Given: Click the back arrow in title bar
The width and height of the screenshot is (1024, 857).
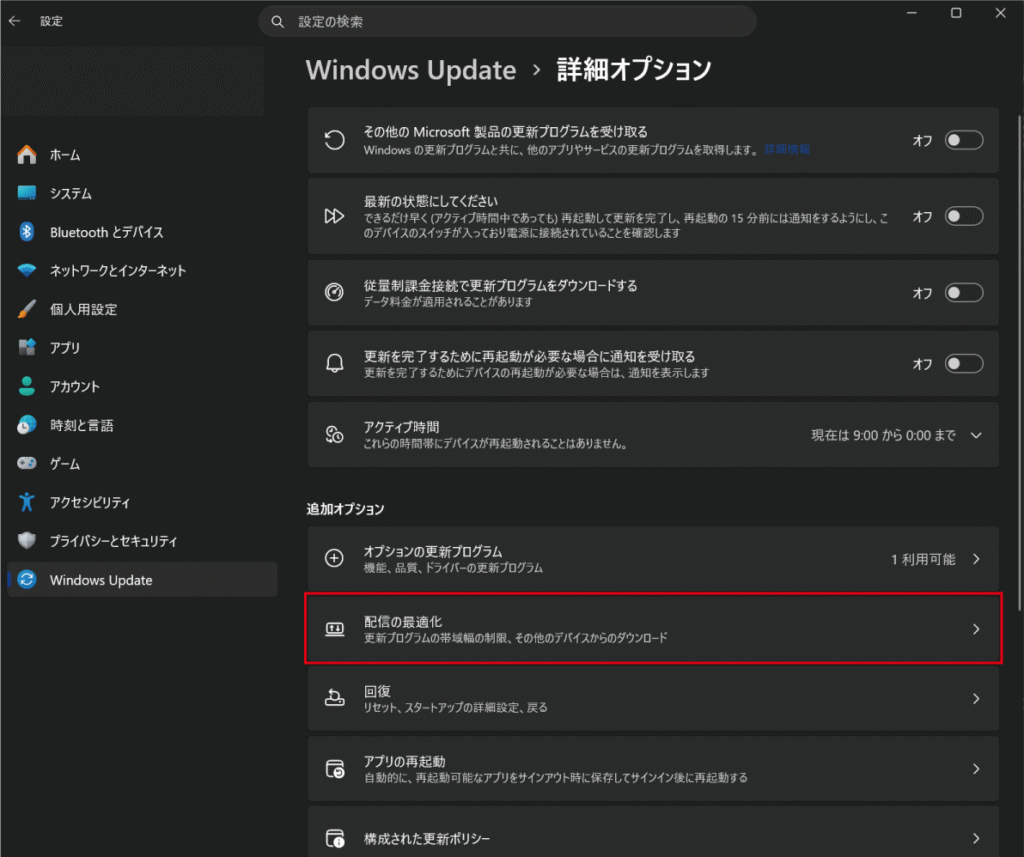Looking at the screenshot, I should click(15, 20).
